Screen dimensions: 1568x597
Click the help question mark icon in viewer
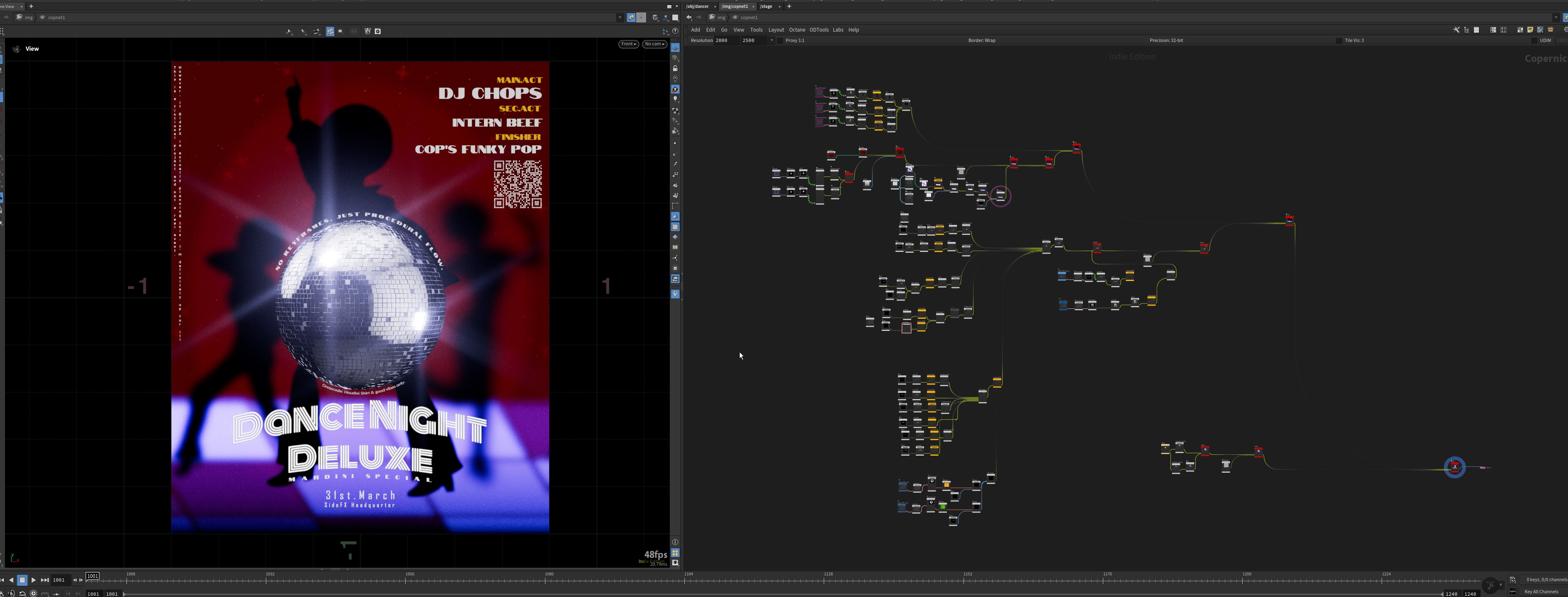(675, 31)
